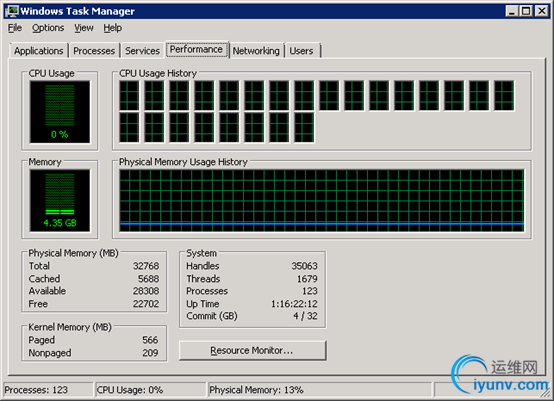The height and width of the screenshot is (401, 554).
Task: Click the Memory 4.35 GB gauge
Action: click(60, 200)
